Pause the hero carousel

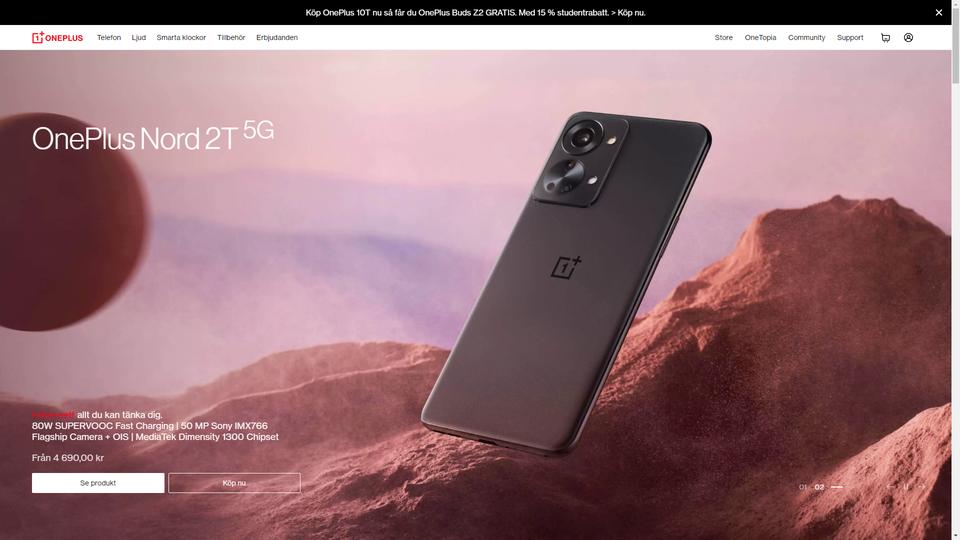click(x=906, y=487)
